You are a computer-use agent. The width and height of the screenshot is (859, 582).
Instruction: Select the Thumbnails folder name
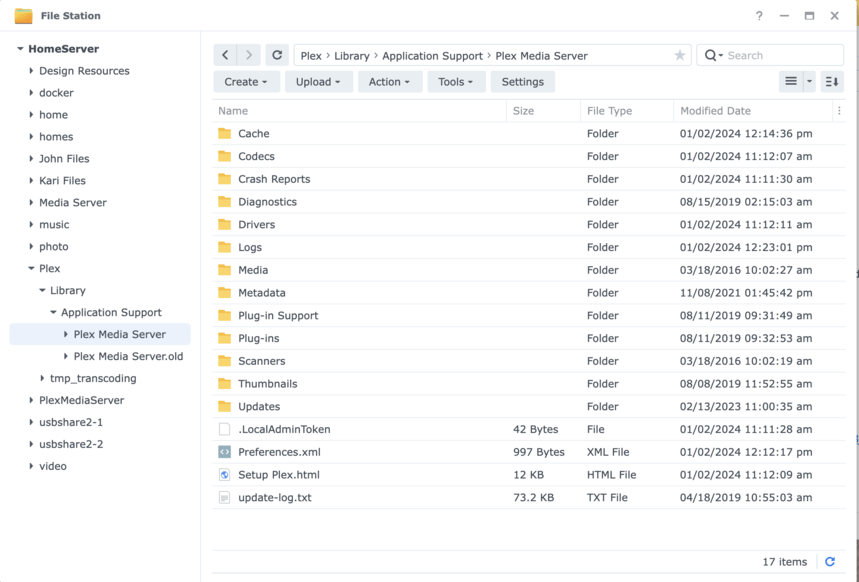[268, 384]
